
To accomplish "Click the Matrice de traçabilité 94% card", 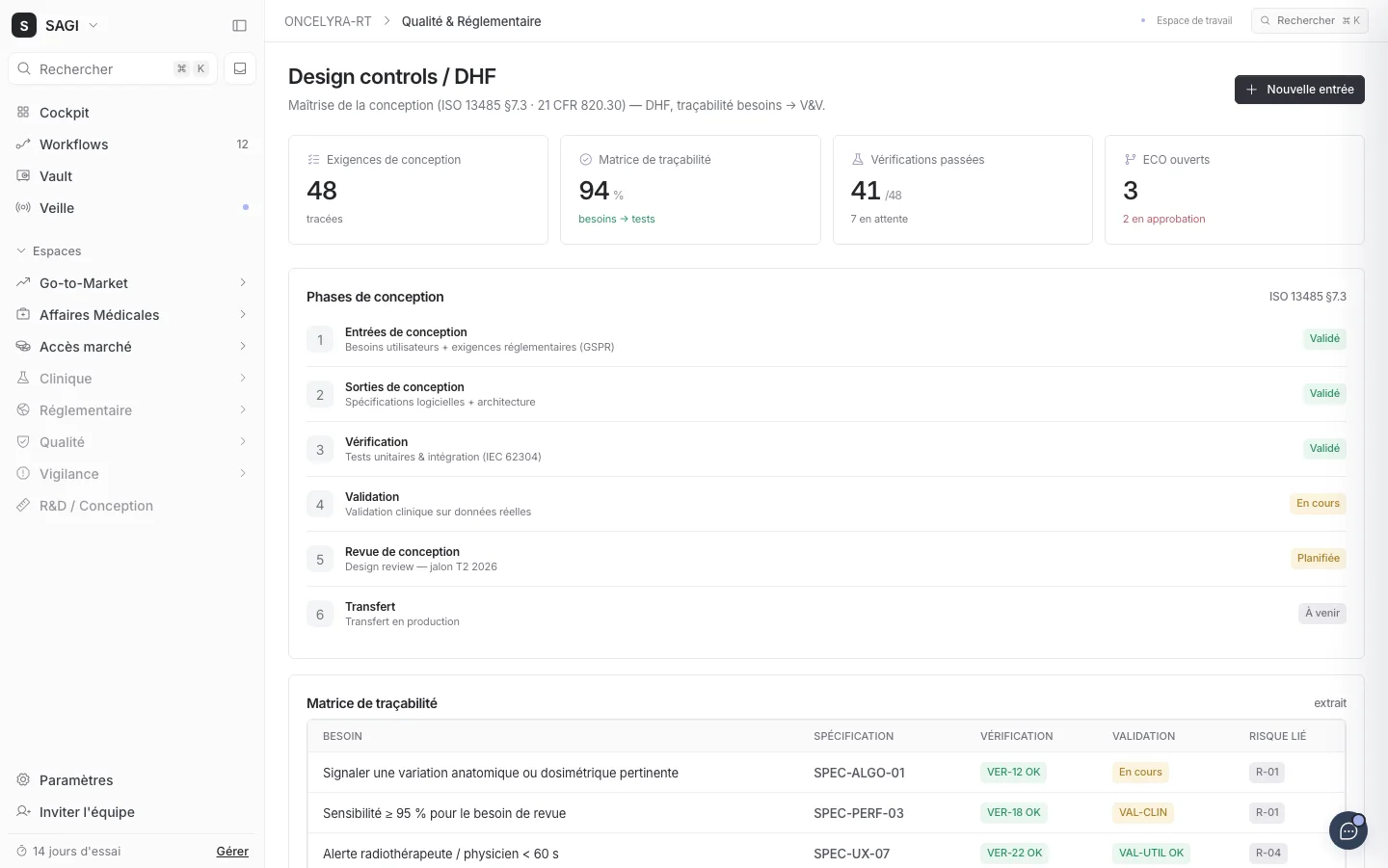I will pos(690,190).
